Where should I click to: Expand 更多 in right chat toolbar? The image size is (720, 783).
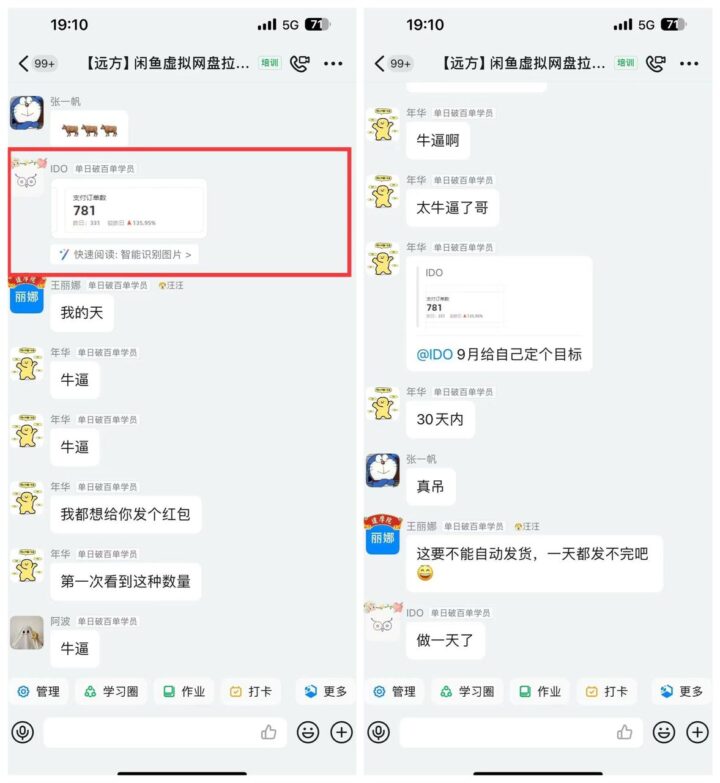click(682, 692)
